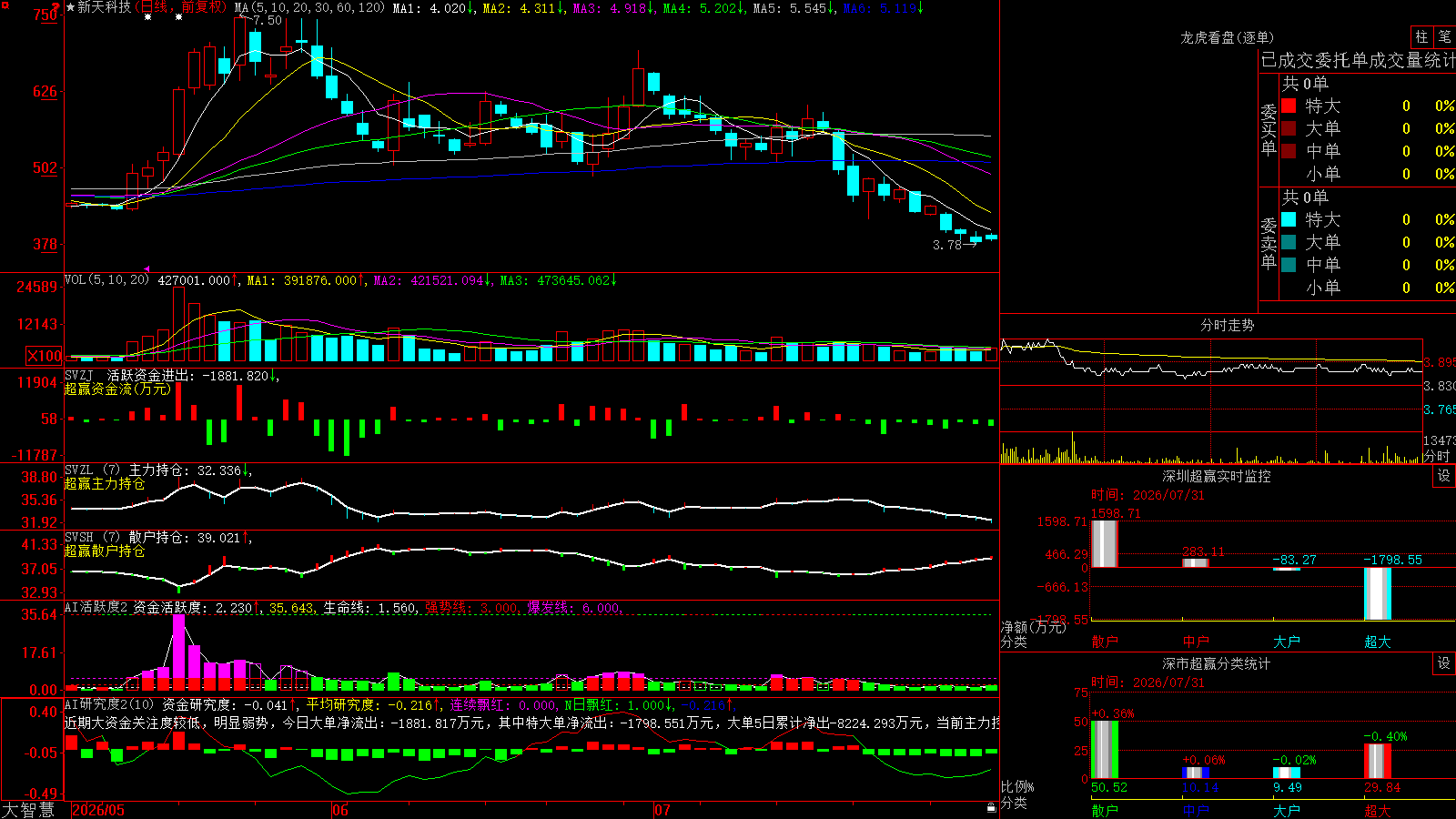The width and height of the screenshot is (1456, 819).
Task: Click the lock icon below the chart
Action: click(991, 808)
